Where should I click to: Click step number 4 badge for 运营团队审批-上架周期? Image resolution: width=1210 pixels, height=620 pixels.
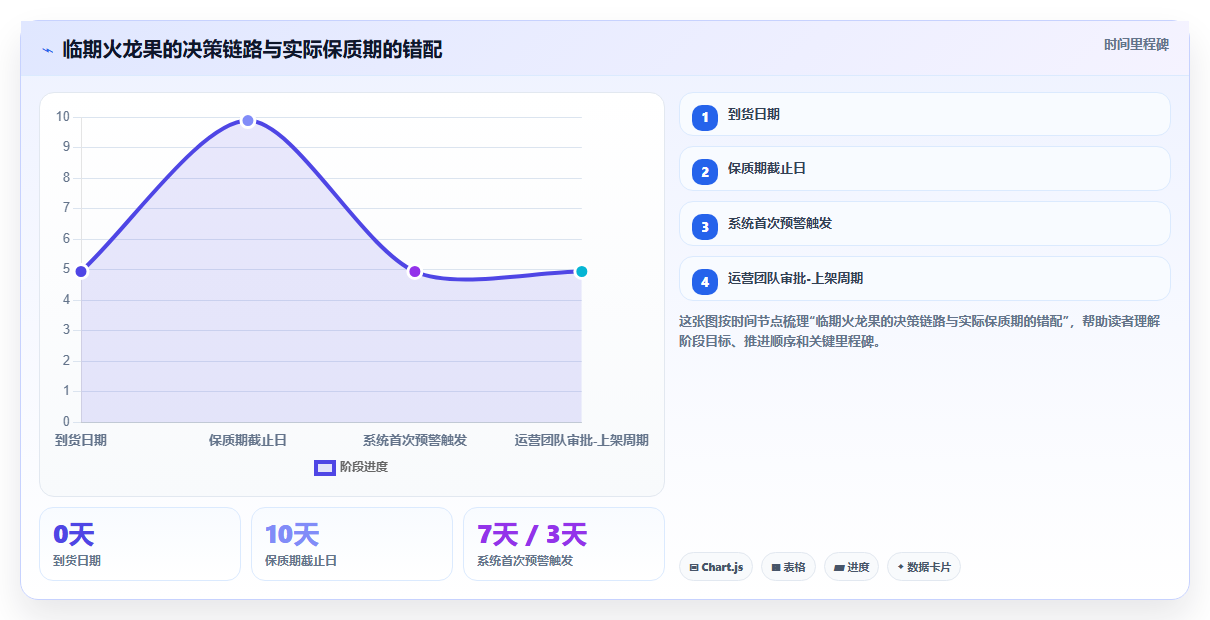coord(705,282)
